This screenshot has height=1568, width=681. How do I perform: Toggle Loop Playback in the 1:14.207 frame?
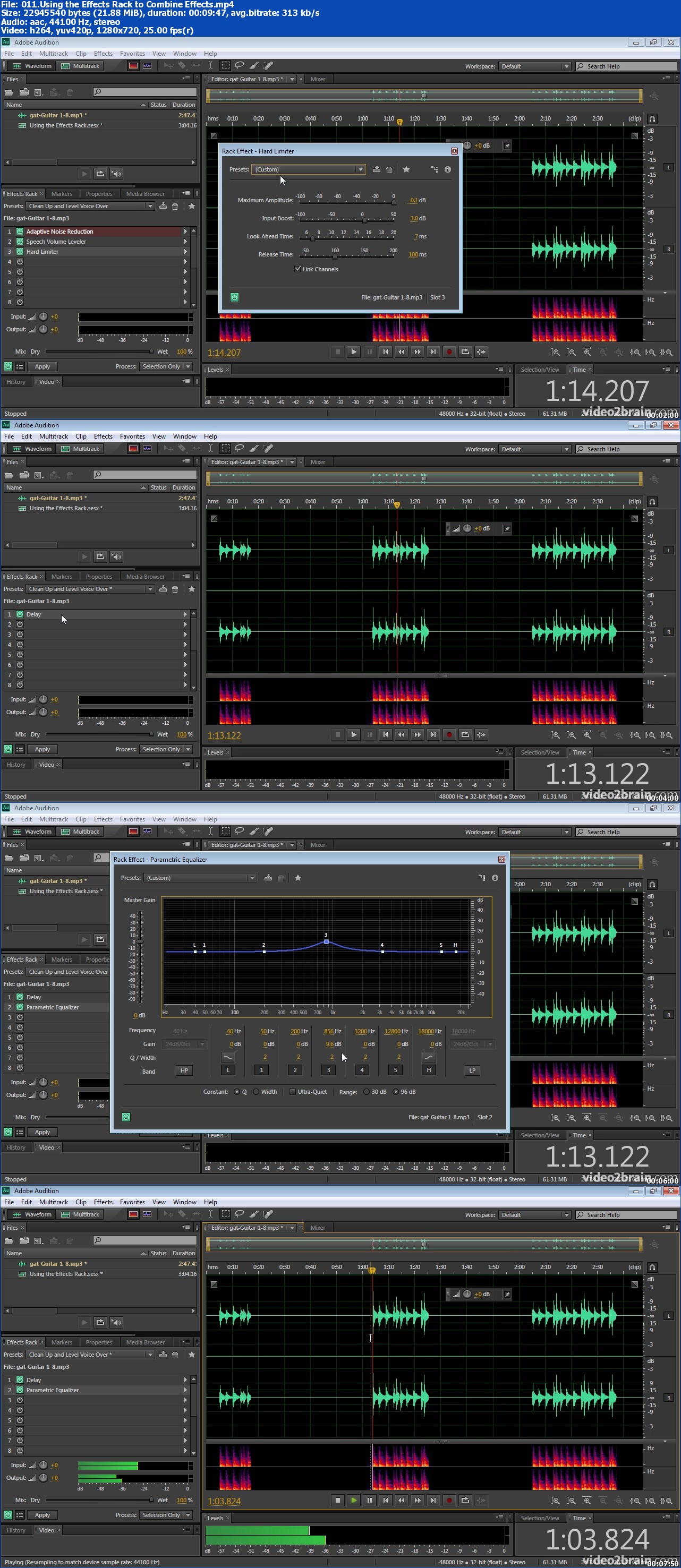pyautogui.click(x=465, y=352)
